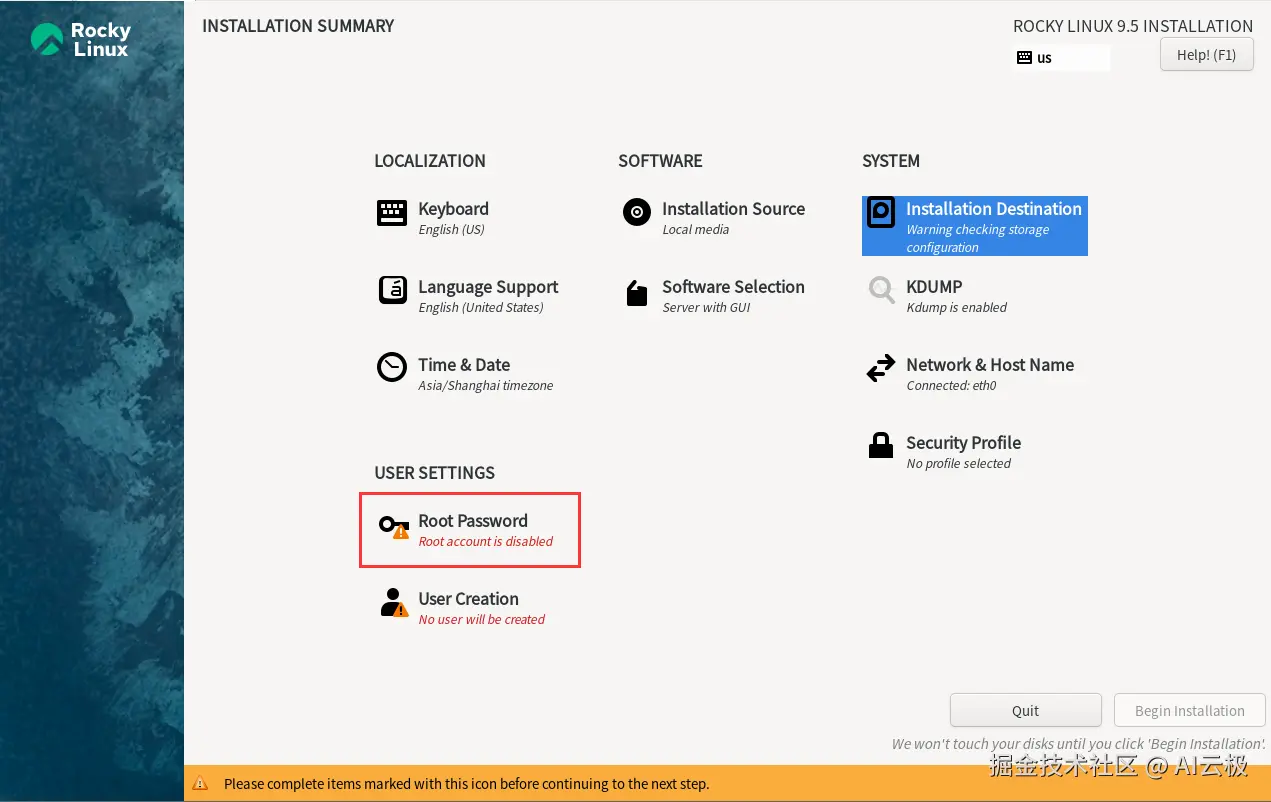Viewport: 1271px width, 802px height.
Task: Click the Time & Date clock icon
Action: pyautogui.click(x=392, y=367)
